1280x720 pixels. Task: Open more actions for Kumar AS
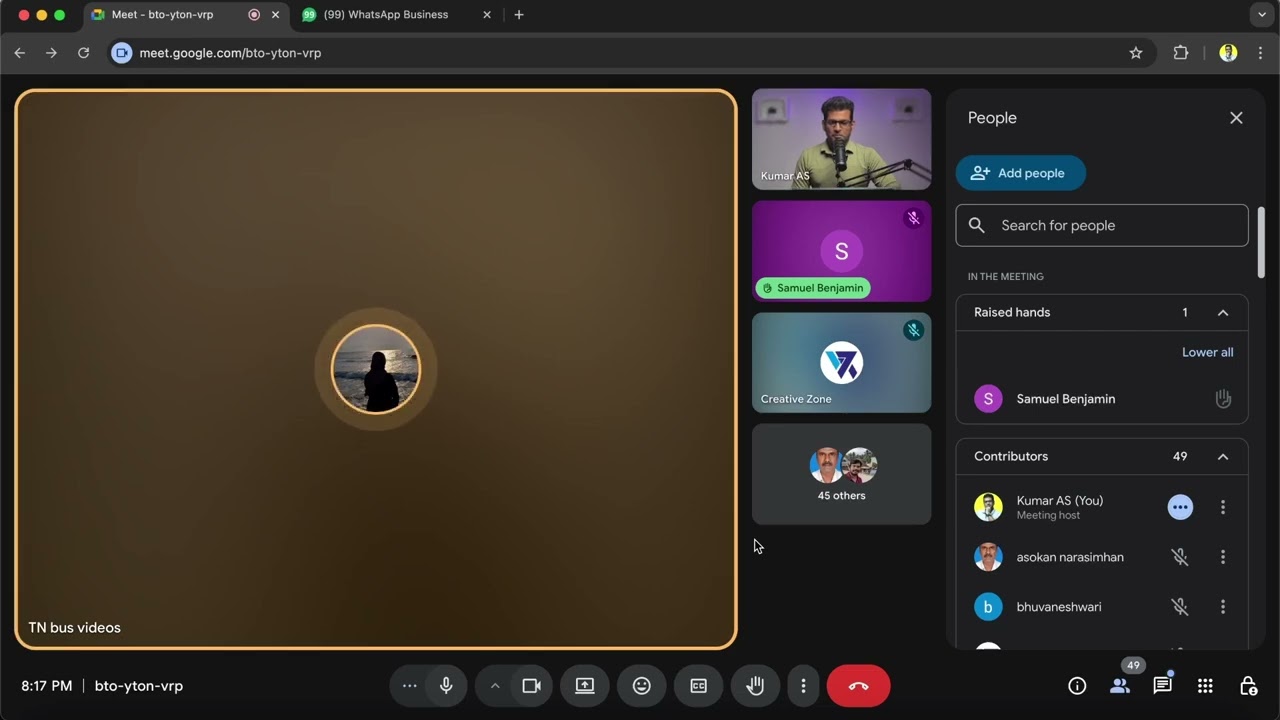coord(1223,508)
